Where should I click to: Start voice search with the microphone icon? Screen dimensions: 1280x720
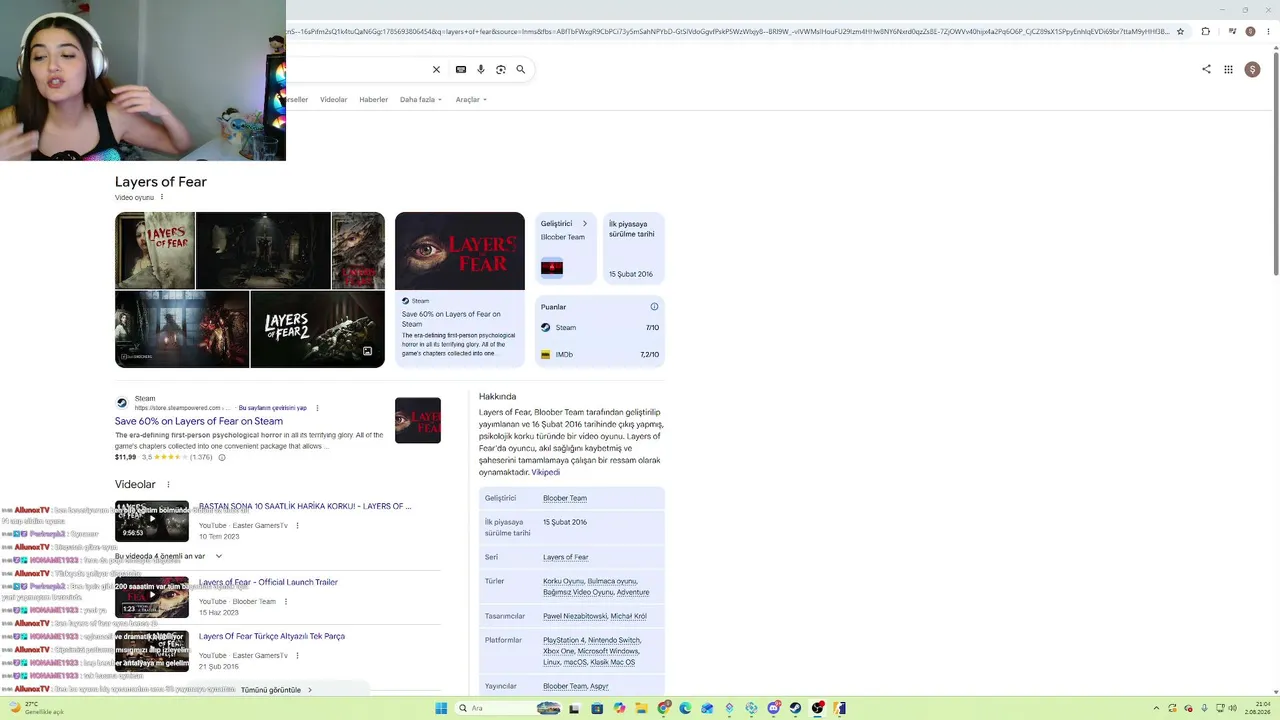pyautogui.click(x=481, y=70)
